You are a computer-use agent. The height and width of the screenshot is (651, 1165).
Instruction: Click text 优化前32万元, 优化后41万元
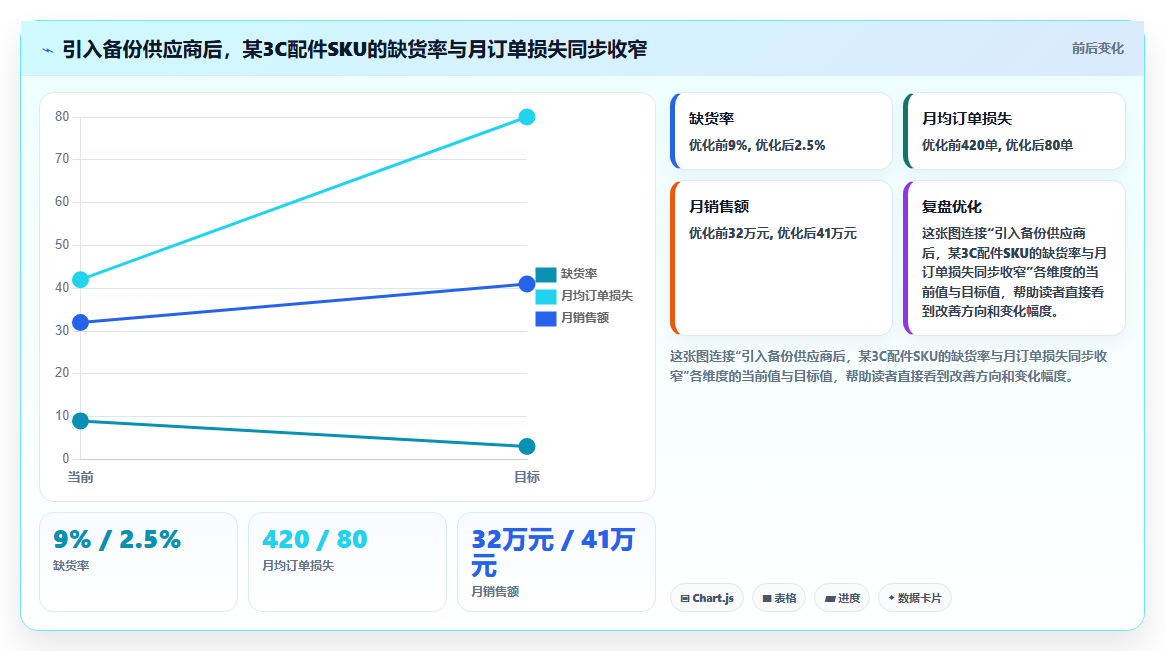[x=772, y=233]
